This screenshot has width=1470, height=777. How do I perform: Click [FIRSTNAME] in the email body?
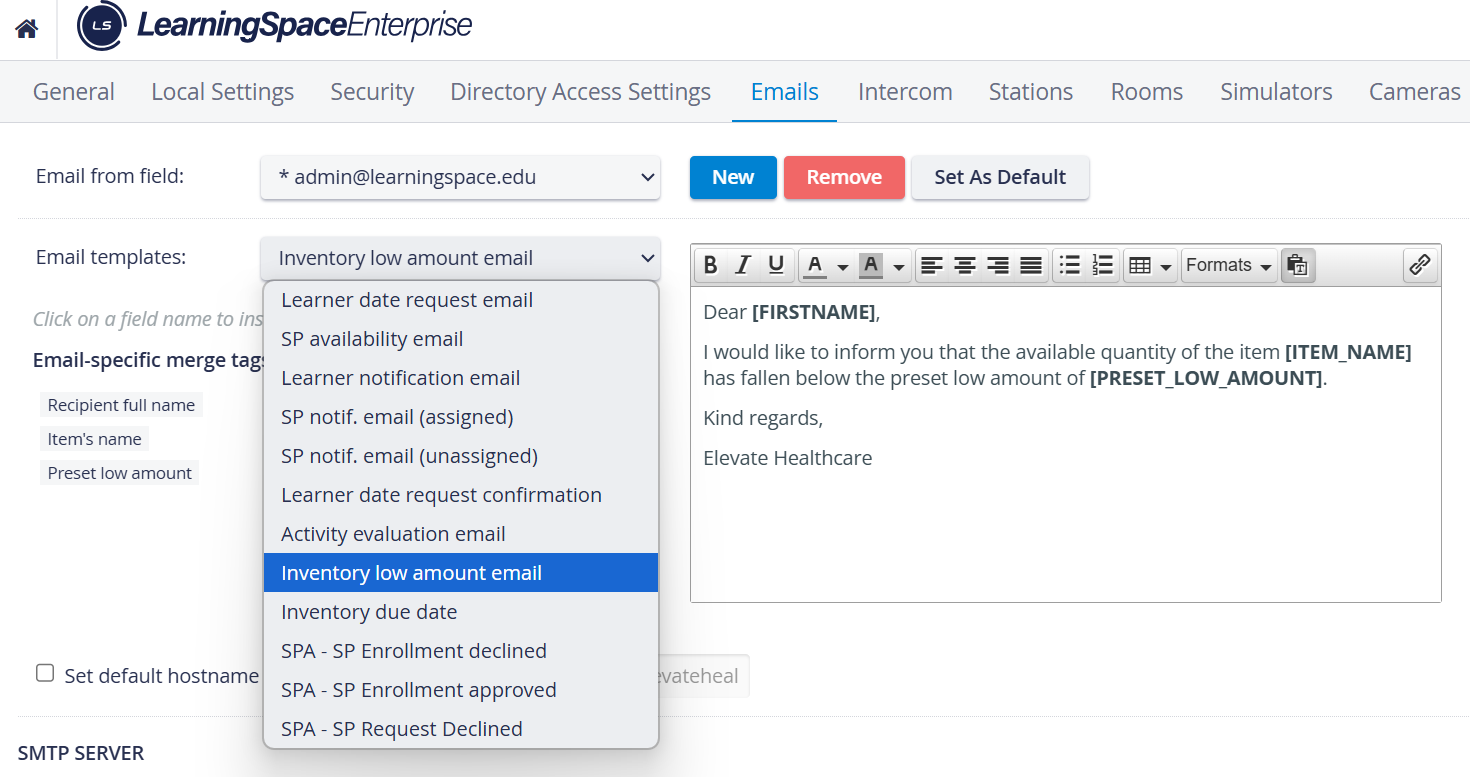814,312
